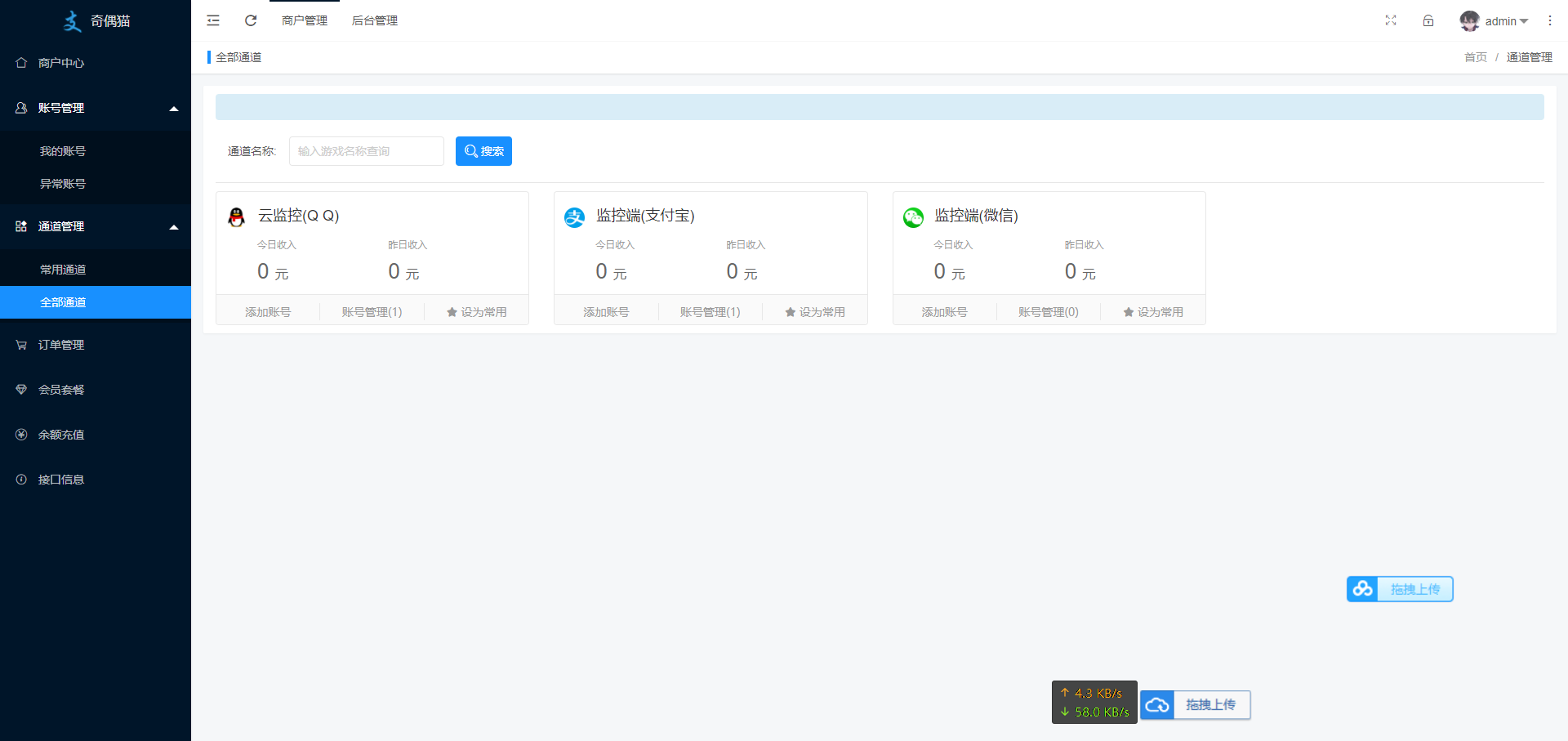Open 接口信息 menu label
Screen dimensions: 1568x741
(61, 480)
